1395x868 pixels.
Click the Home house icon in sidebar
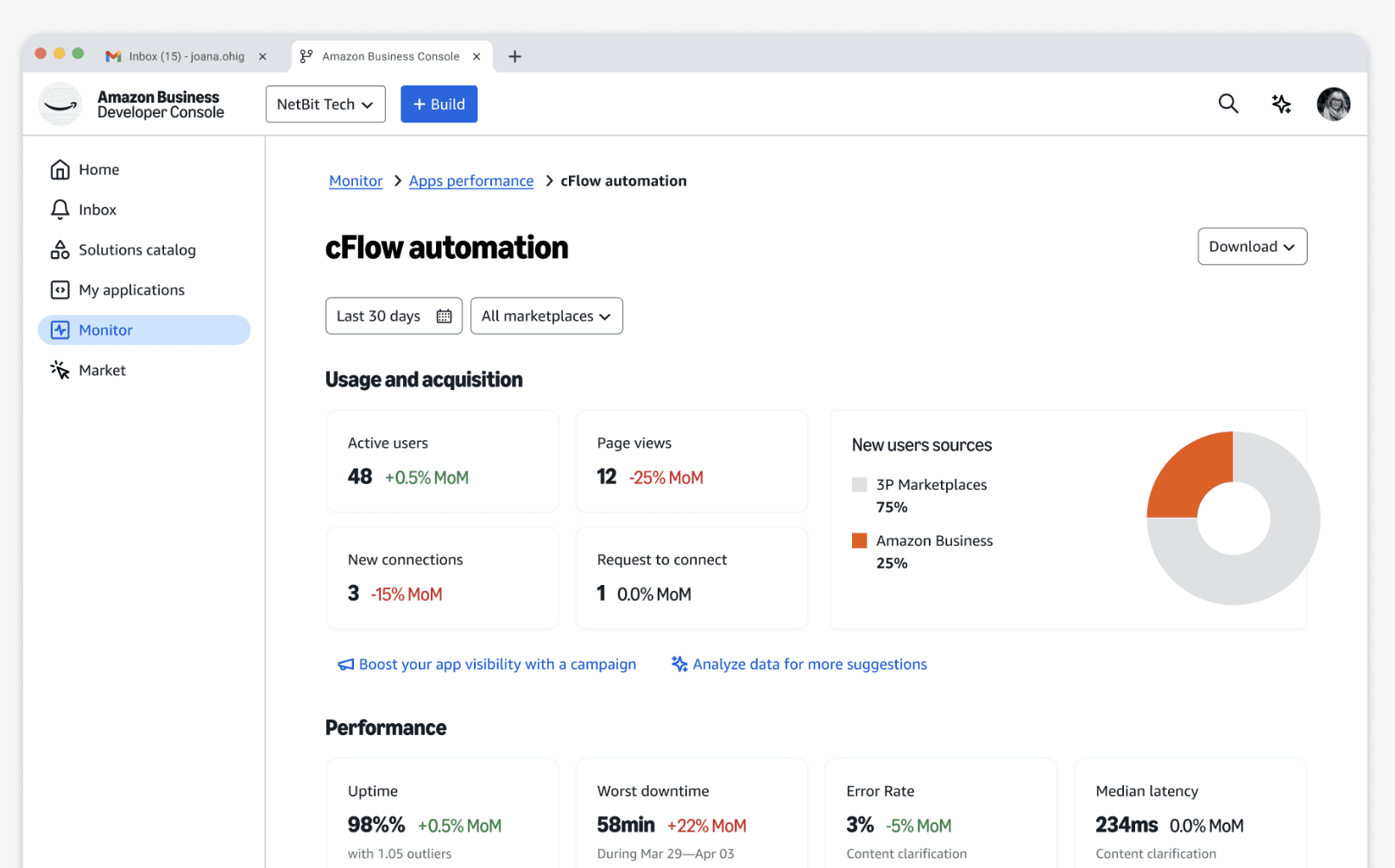click(x=60, y=170)
